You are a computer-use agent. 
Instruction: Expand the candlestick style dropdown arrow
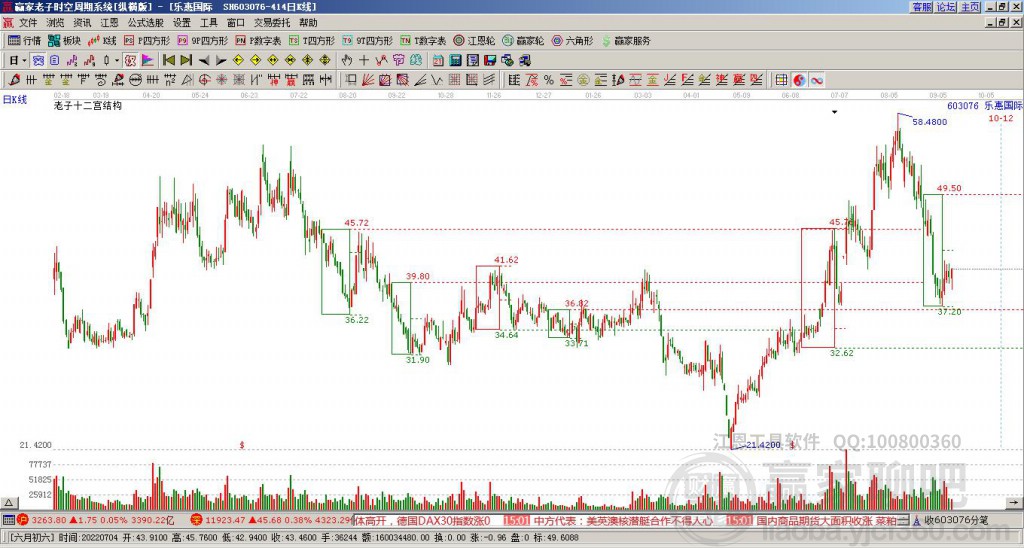click(x=118, y=61)
